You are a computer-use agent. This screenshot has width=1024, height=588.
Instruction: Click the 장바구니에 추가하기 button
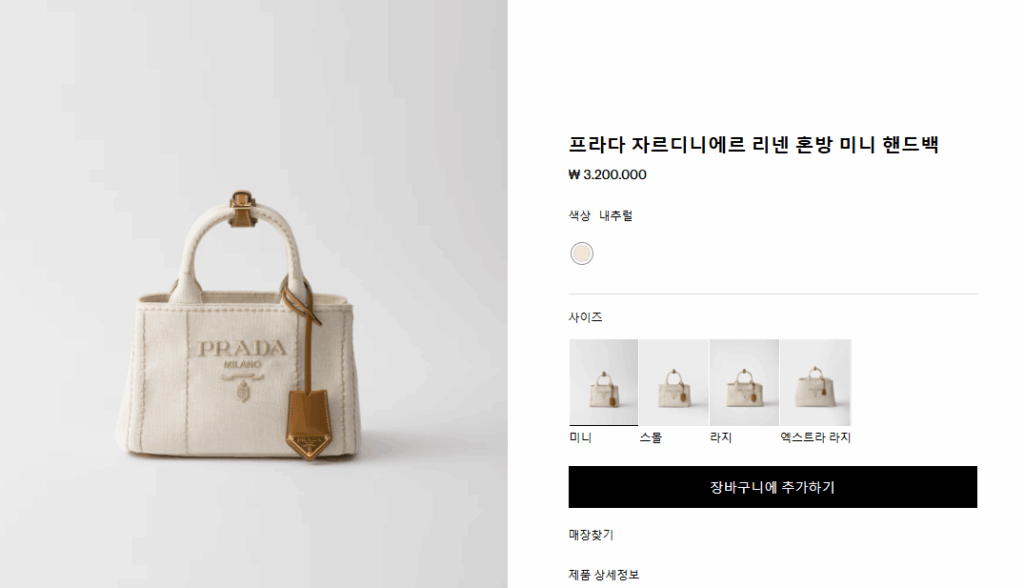point(773,487)
